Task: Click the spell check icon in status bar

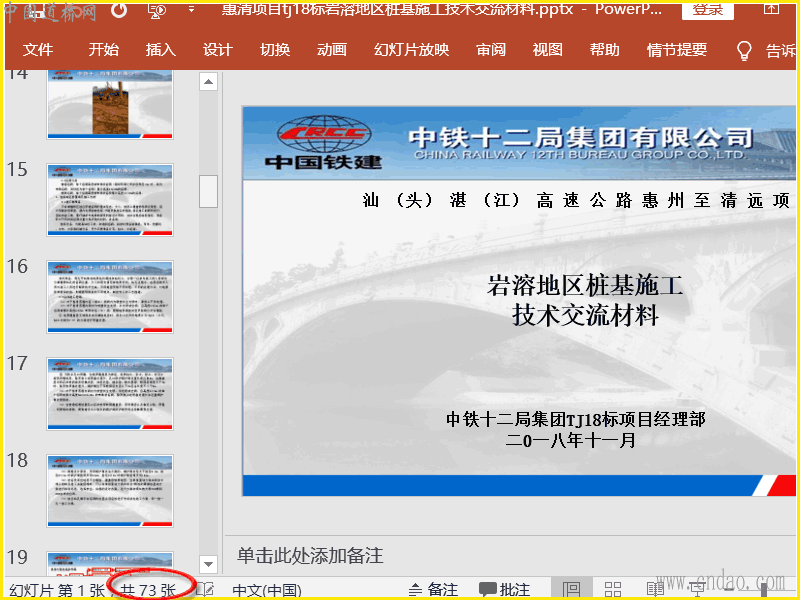Action: 205,590
